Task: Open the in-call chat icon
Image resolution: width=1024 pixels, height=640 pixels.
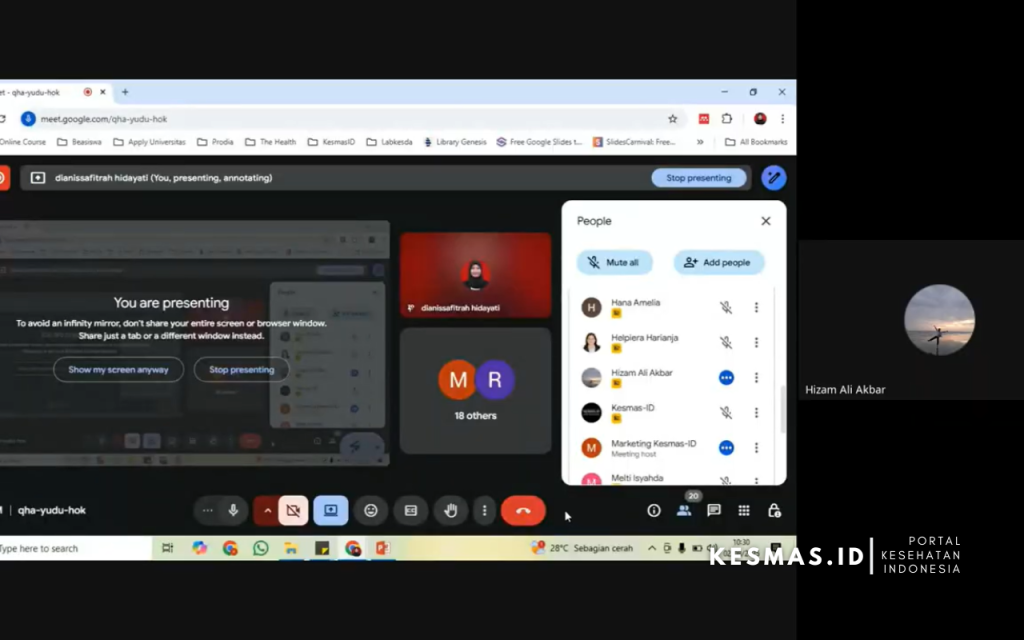Action: click(x=714, y=510)
